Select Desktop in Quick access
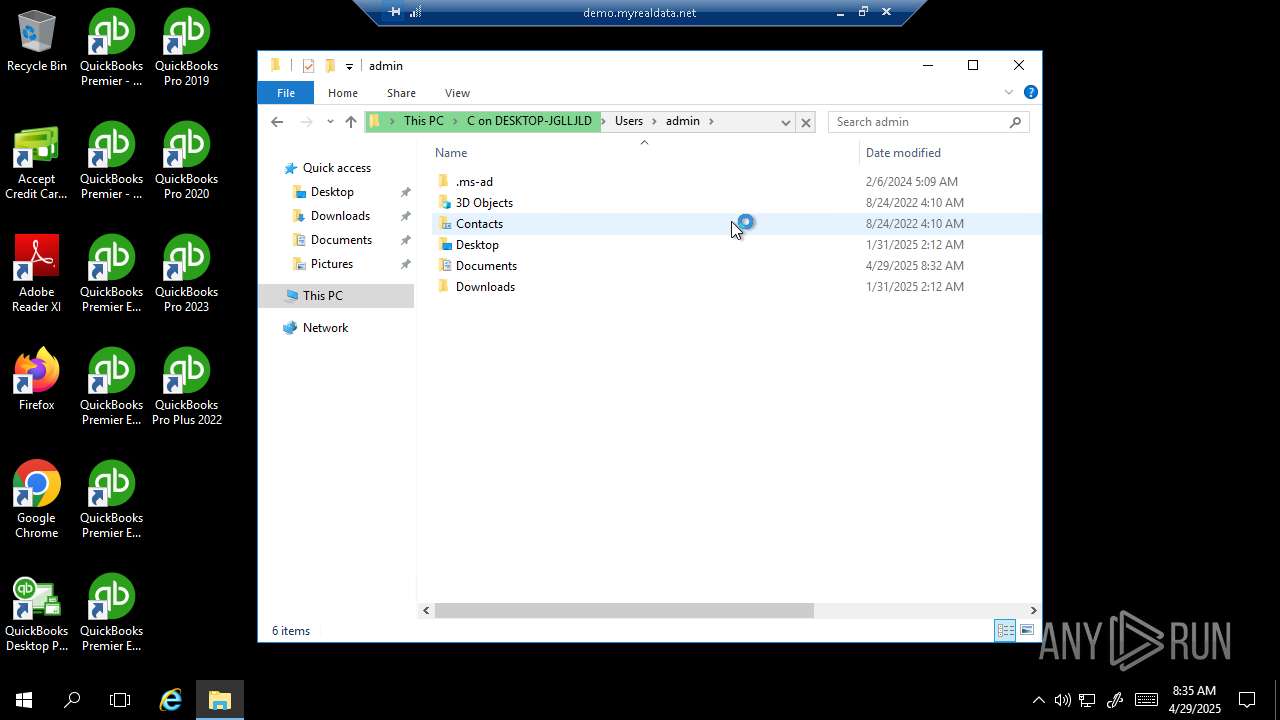Viewport: 1280px width, 720px height. tap(332, 192)
